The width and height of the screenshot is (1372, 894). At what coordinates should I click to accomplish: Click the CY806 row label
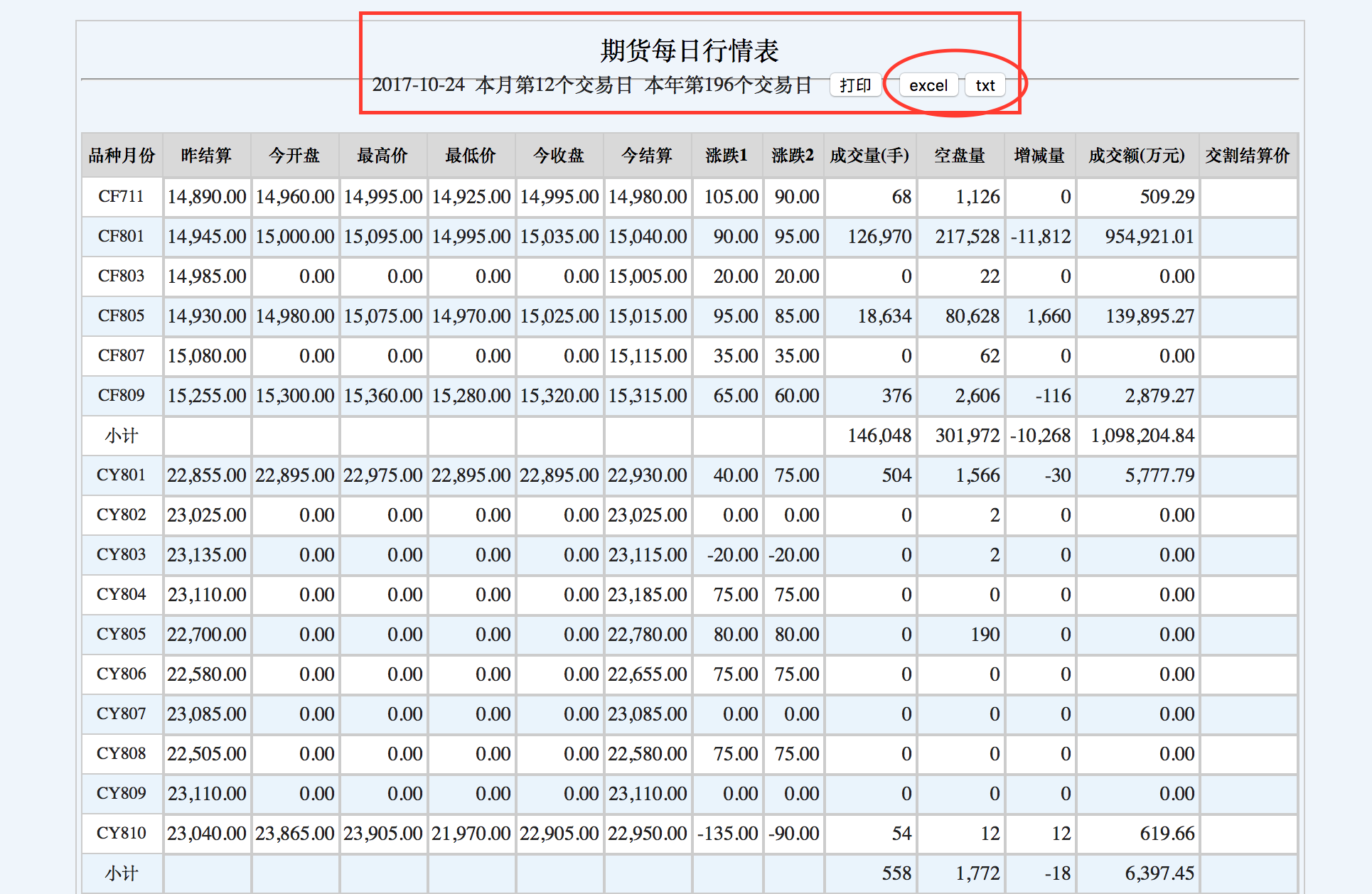[x=122, y=674]
